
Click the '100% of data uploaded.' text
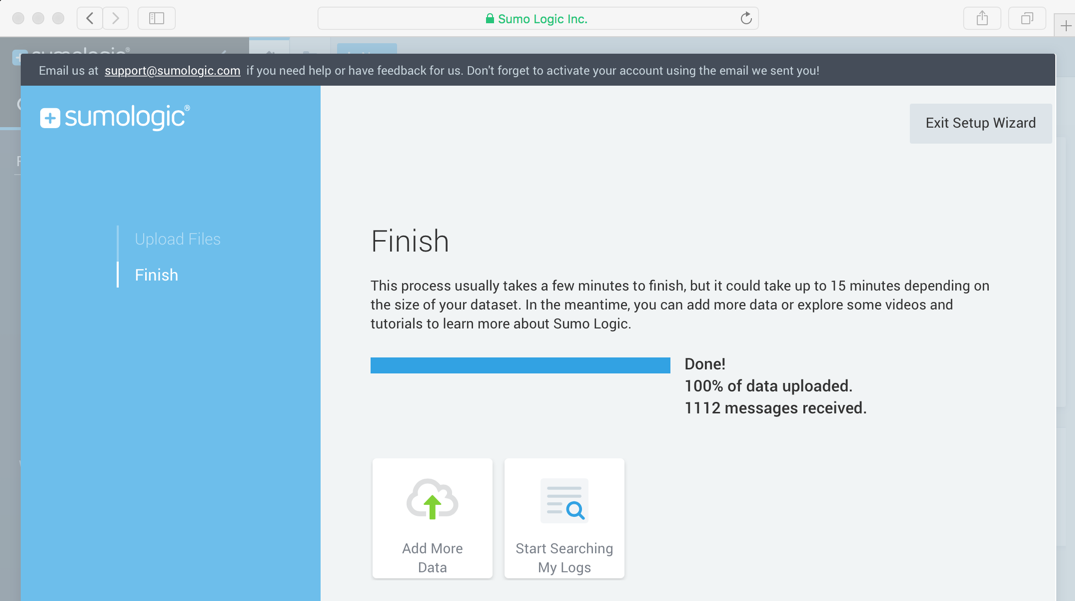pyautogui.click(x=768, y=386)
